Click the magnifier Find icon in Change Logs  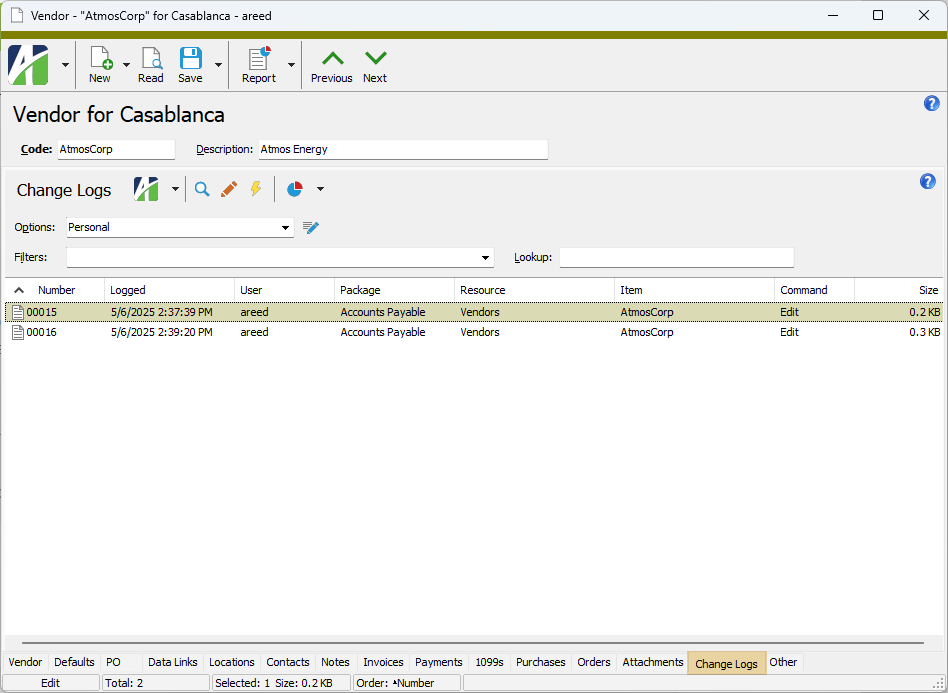(x=202, y=189)
